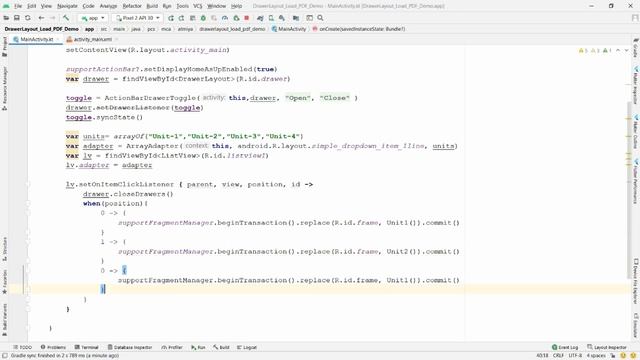Open the Layout Inspector tool window
640x360 pixels.
[607, 347]
